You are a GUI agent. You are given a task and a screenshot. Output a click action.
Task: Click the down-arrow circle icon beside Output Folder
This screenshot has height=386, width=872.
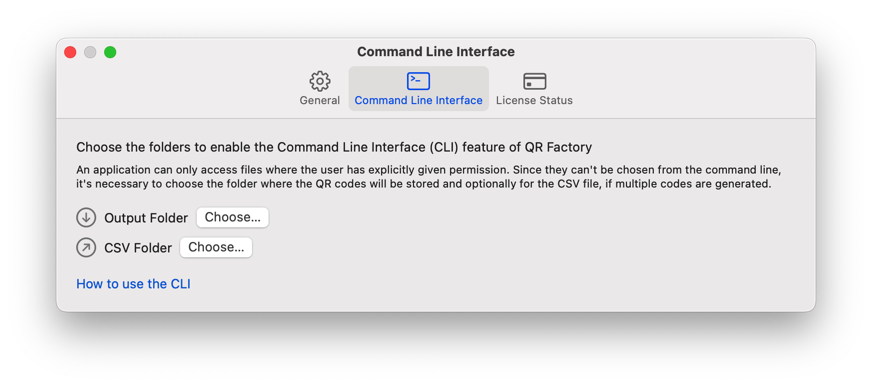pos(86,218)
